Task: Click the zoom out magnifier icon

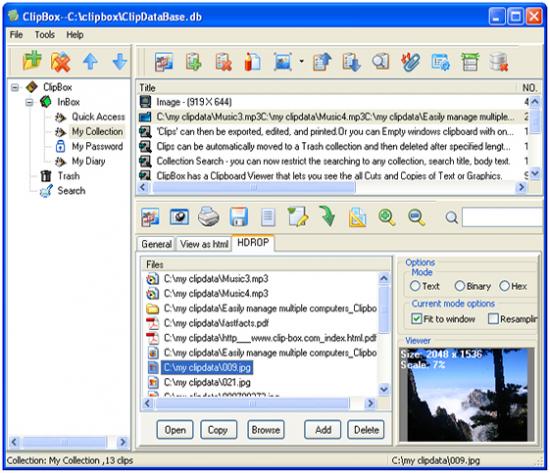Action: pos(417,217)
